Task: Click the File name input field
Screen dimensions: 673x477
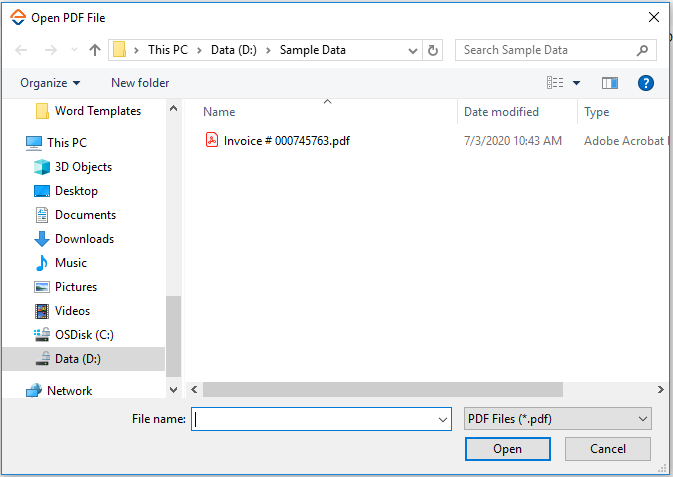Action: (315, 420)
